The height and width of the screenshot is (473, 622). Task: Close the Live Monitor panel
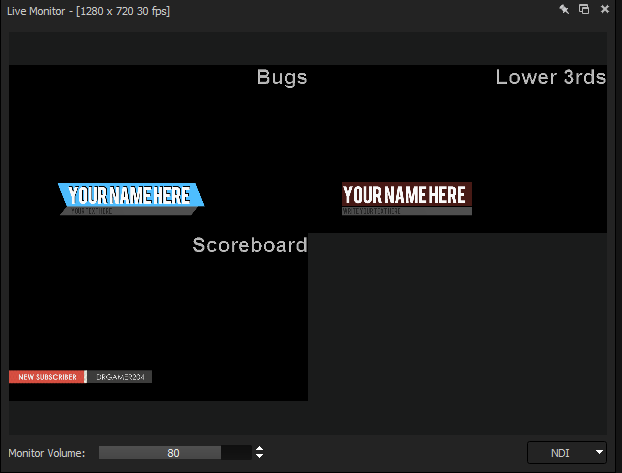(x=605, y=9)
